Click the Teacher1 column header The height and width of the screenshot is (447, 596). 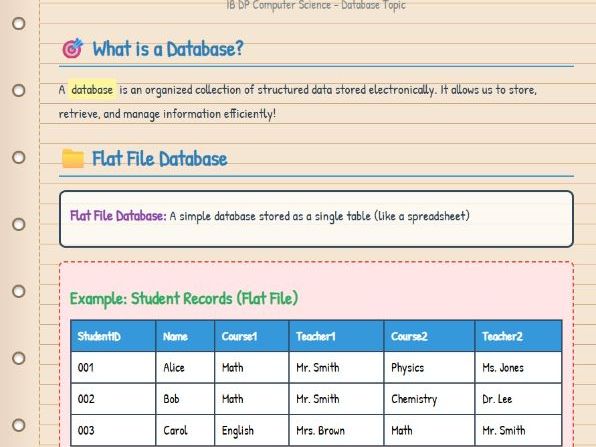click(x=336, y=336)
